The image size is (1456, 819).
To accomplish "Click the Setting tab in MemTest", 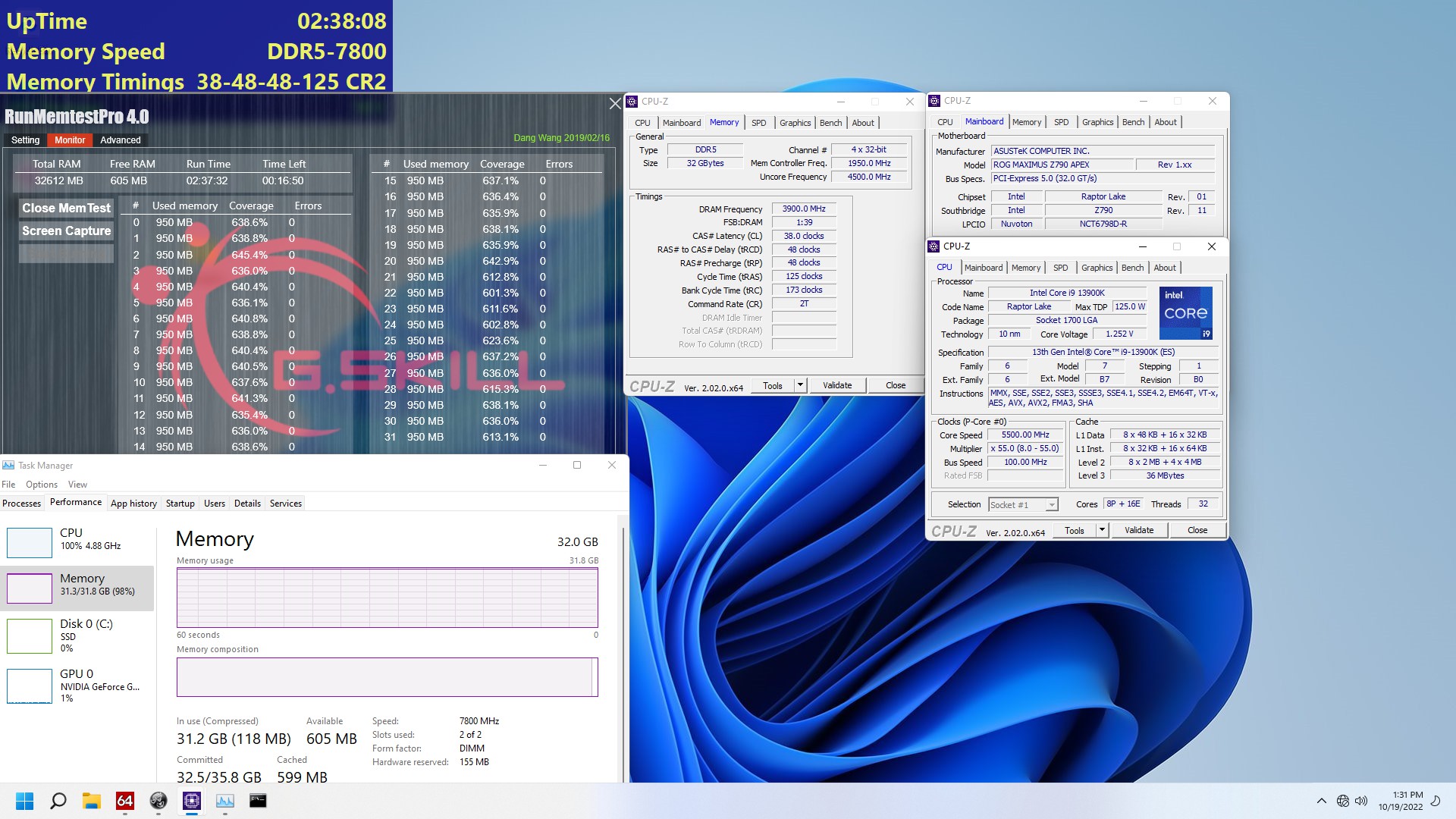I will [x=25, y=139].
